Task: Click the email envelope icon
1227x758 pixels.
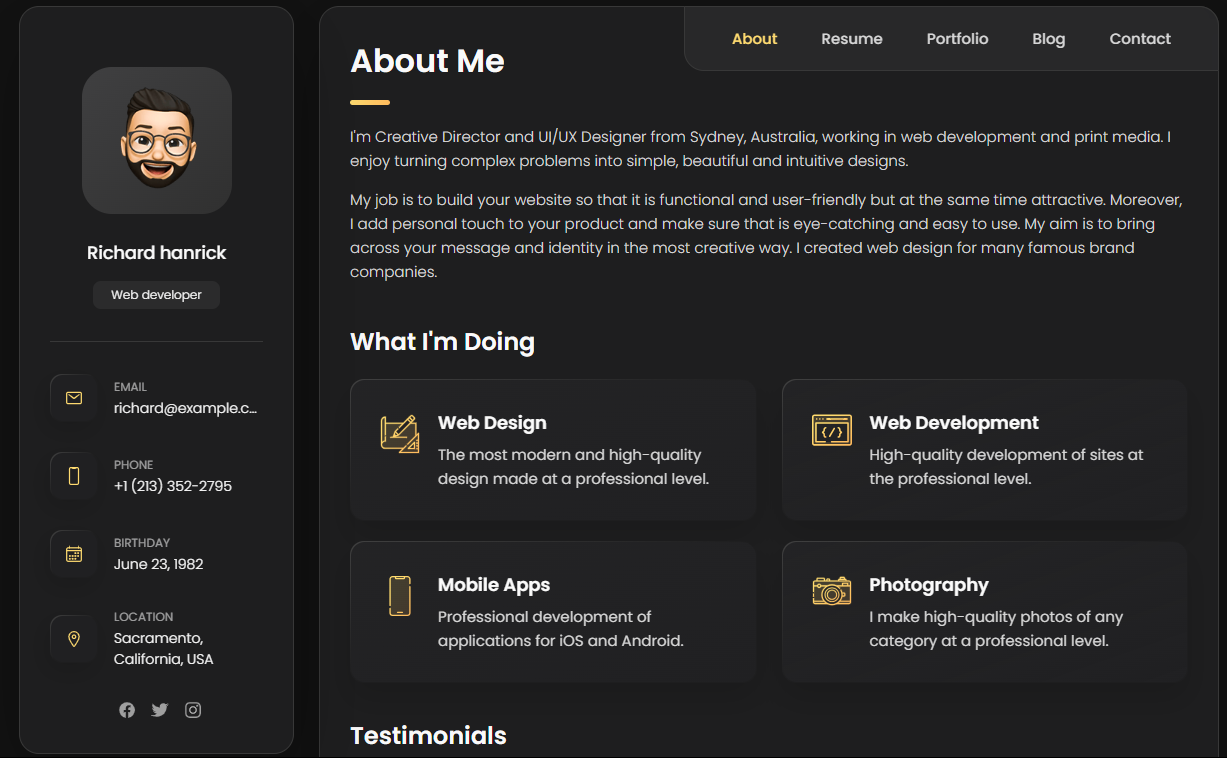Action: (73, 398)
